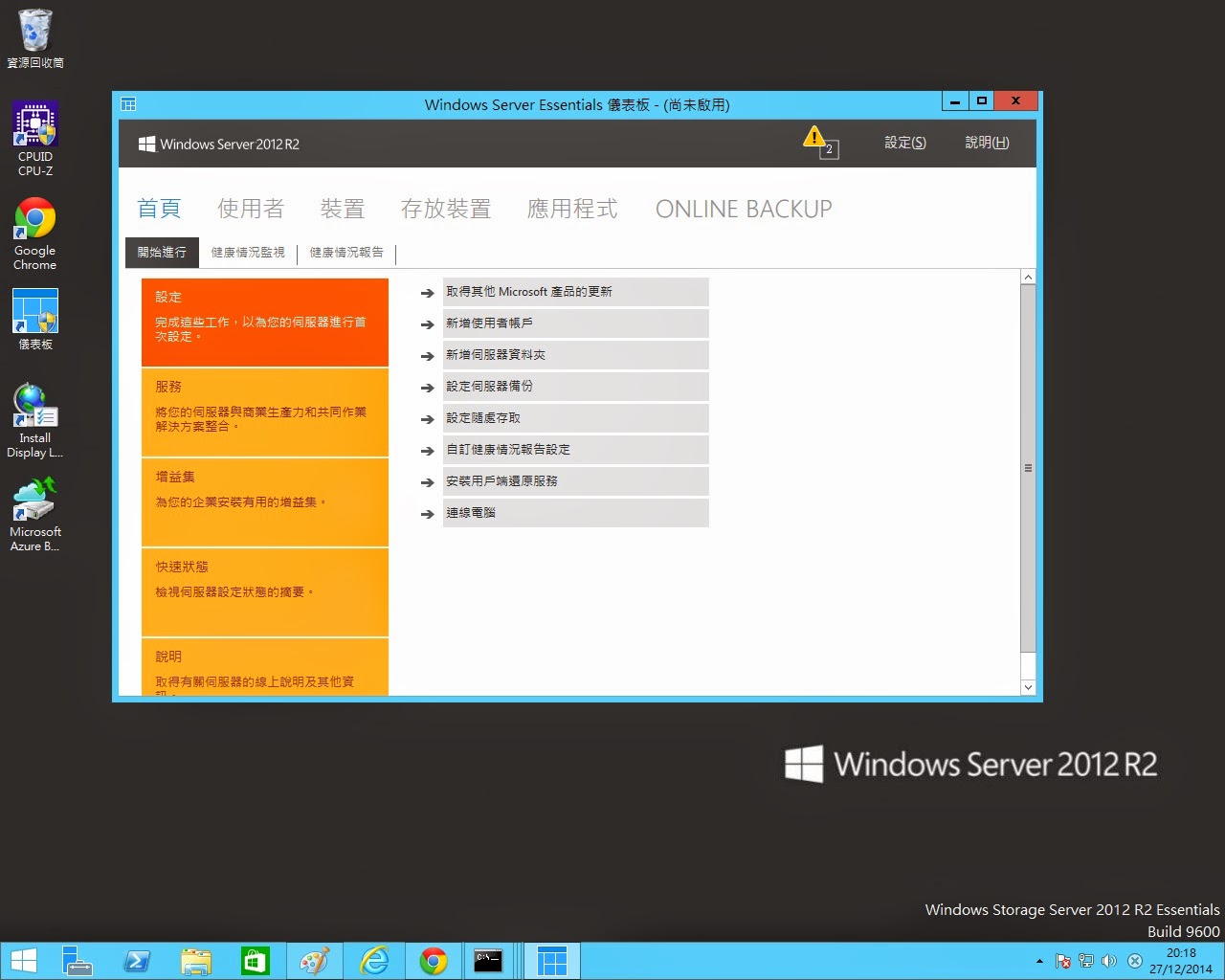
Task: Select the CPUID CPU-Z desktop shortcut
Action: pyautogui.click(x=35, y=140)
